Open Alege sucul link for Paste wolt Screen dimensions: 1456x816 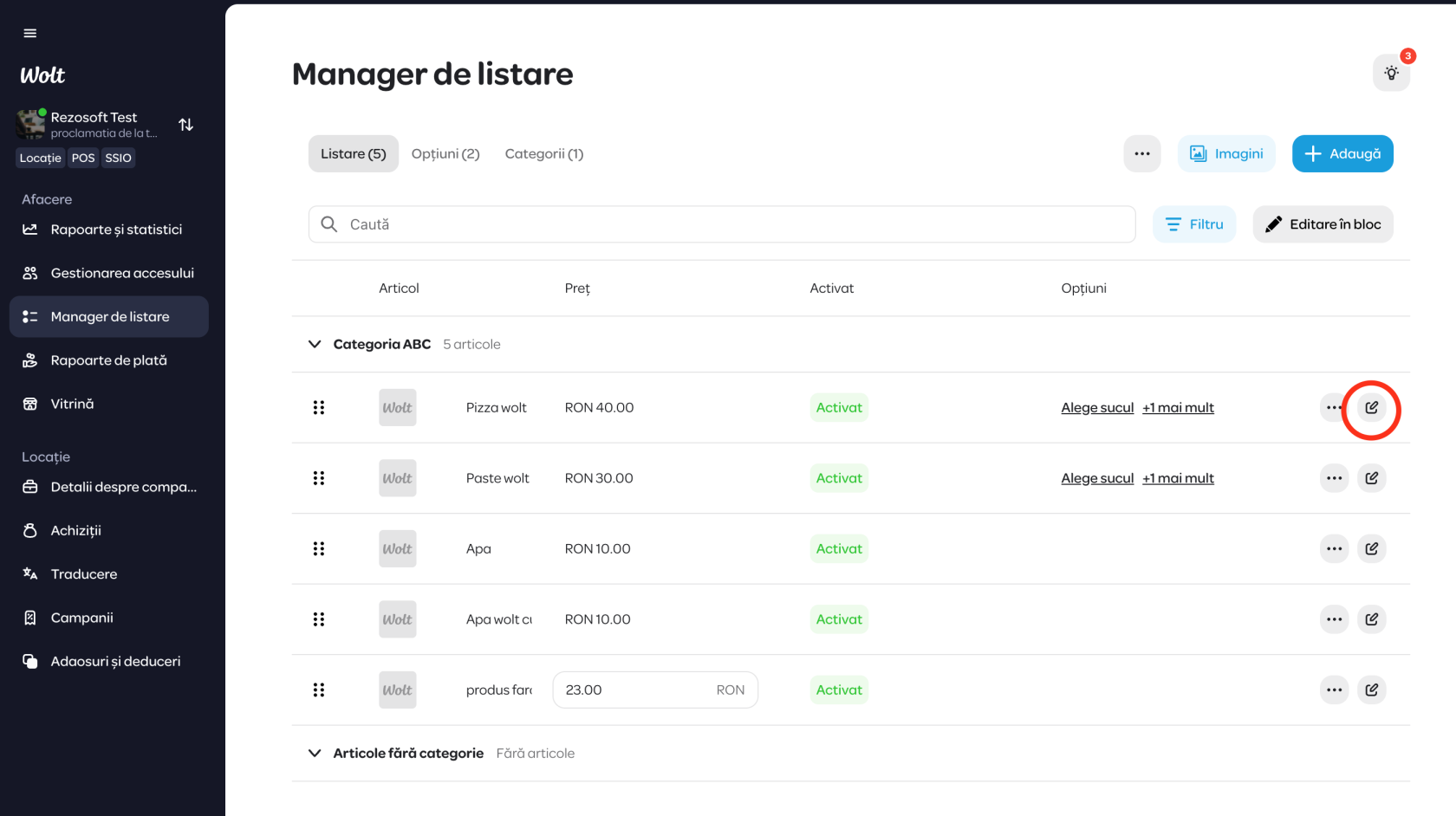click(1097, 478)
